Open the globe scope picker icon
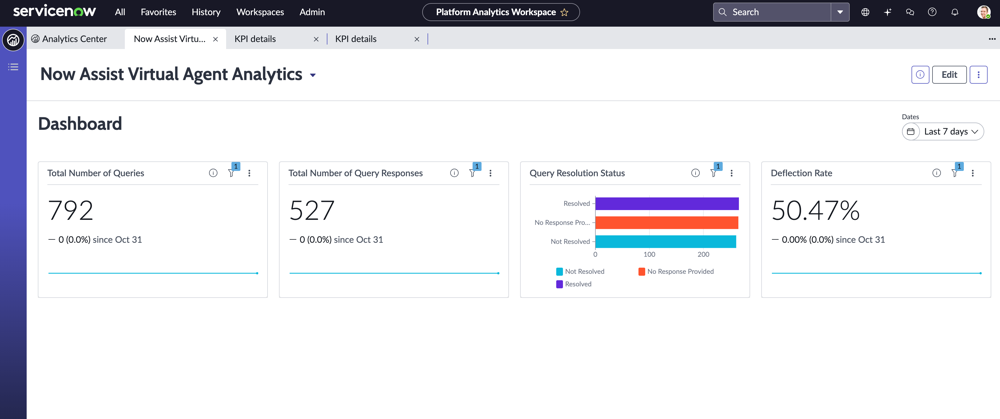The height and width of the screenshot is (419, 1000). tap(865, 12)
